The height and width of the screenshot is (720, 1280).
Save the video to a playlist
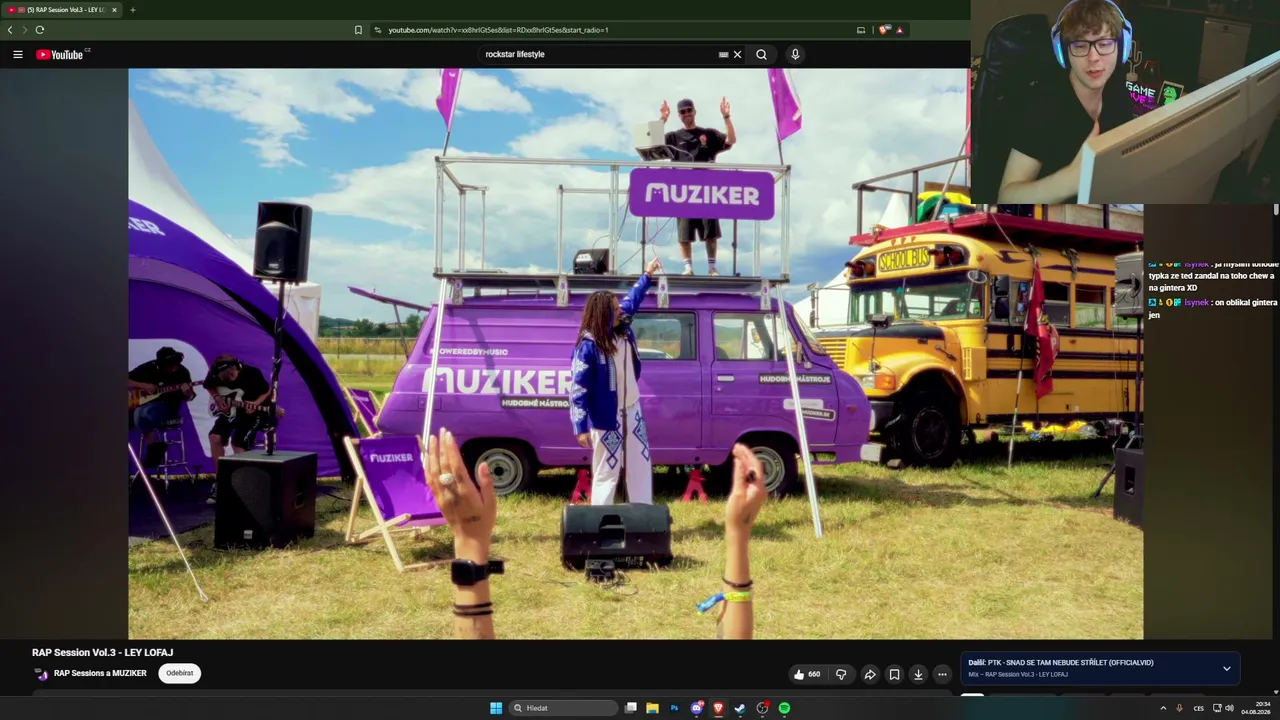coord(894,674)
